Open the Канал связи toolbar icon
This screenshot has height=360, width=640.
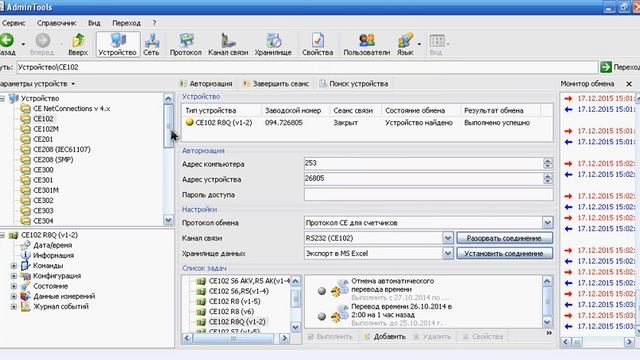click(x=228, y=44)
